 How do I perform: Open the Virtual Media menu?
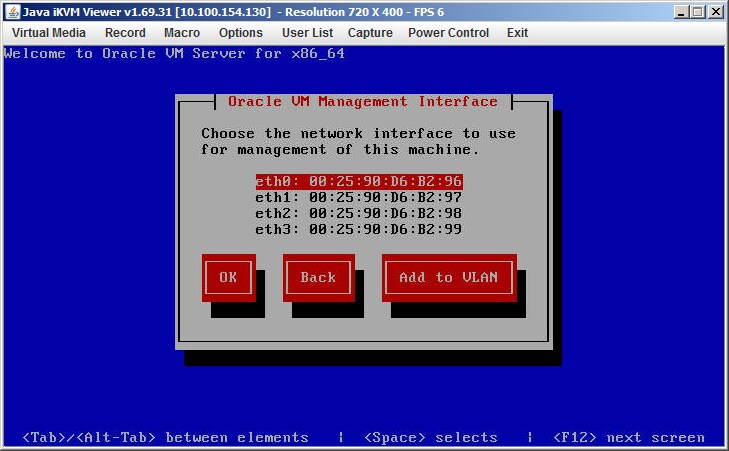coord(49,33)
